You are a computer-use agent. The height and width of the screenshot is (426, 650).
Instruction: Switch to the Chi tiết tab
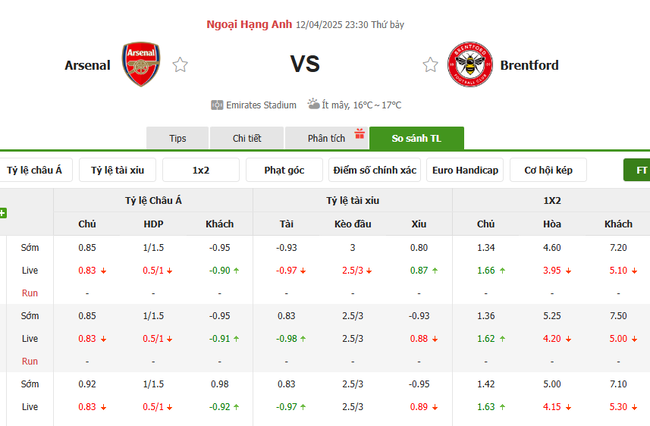247,138
